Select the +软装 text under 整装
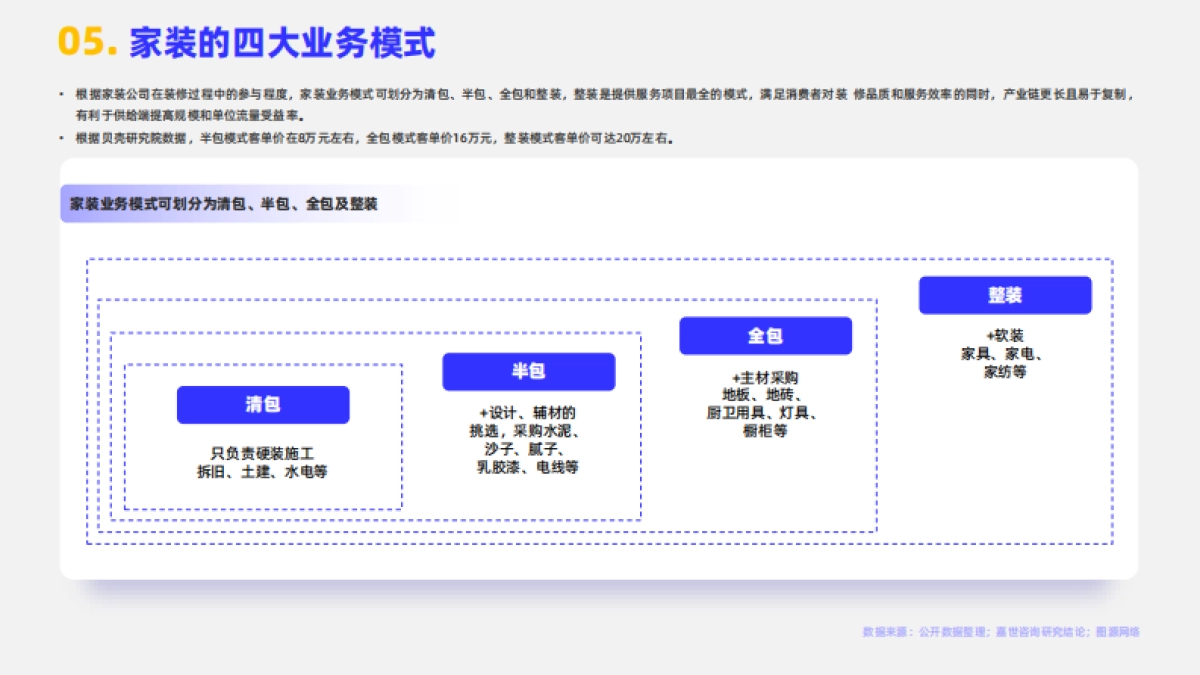The image size is (1200, 675). [1005, 335]
